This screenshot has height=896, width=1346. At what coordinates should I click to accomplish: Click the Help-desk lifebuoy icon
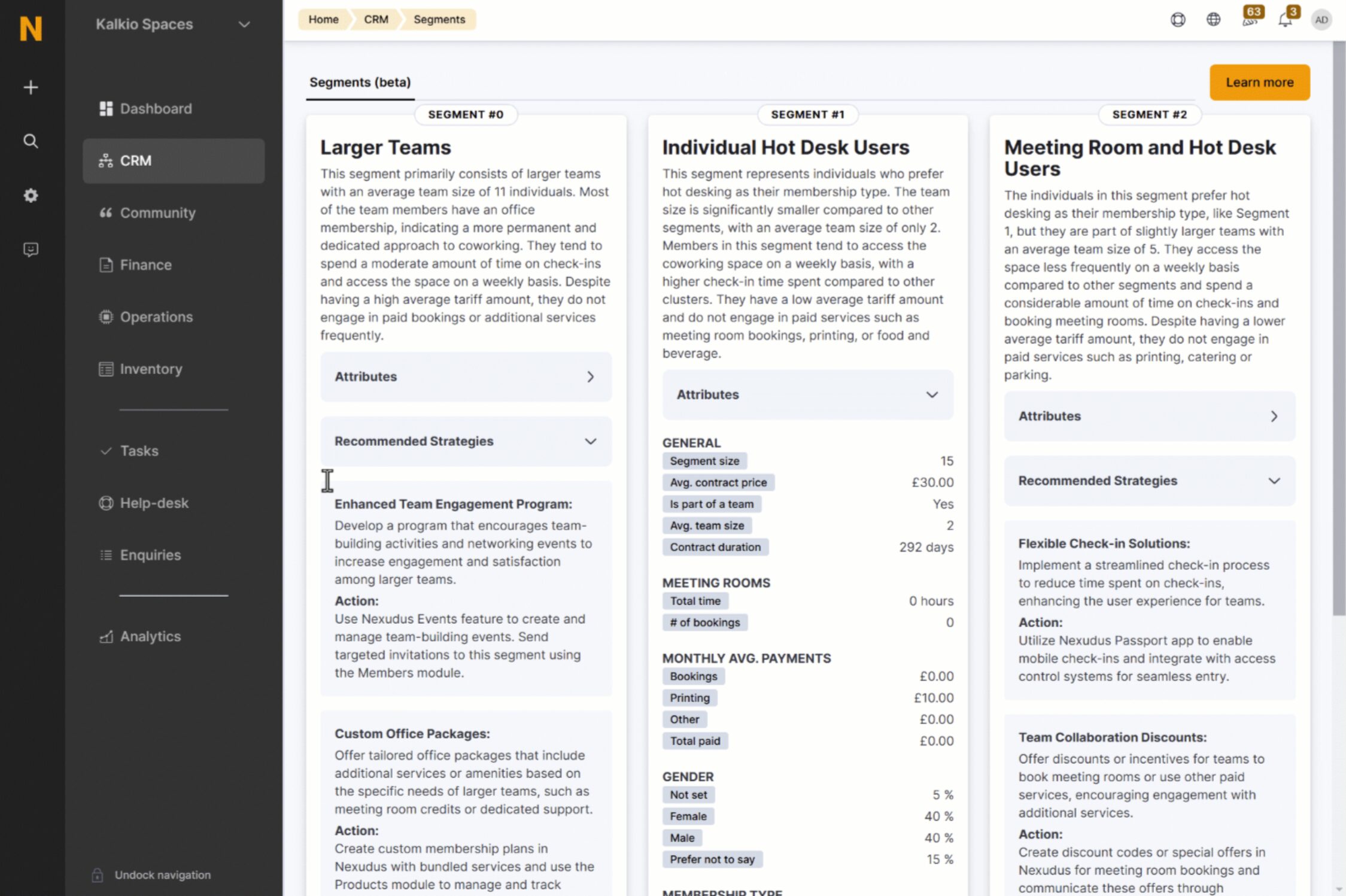pos(106,503)
